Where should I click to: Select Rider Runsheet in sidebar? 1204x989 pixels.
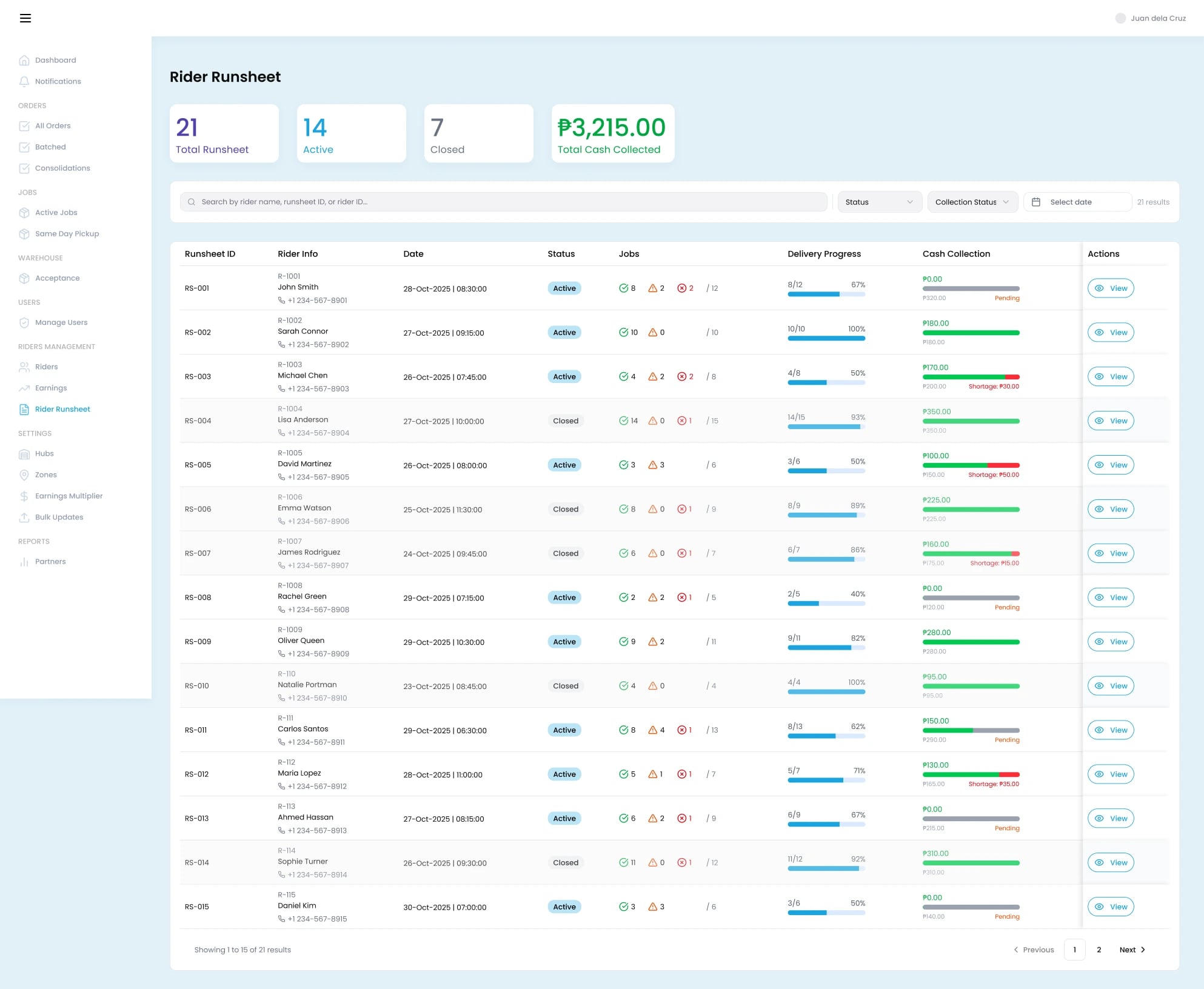coord(55,409)
